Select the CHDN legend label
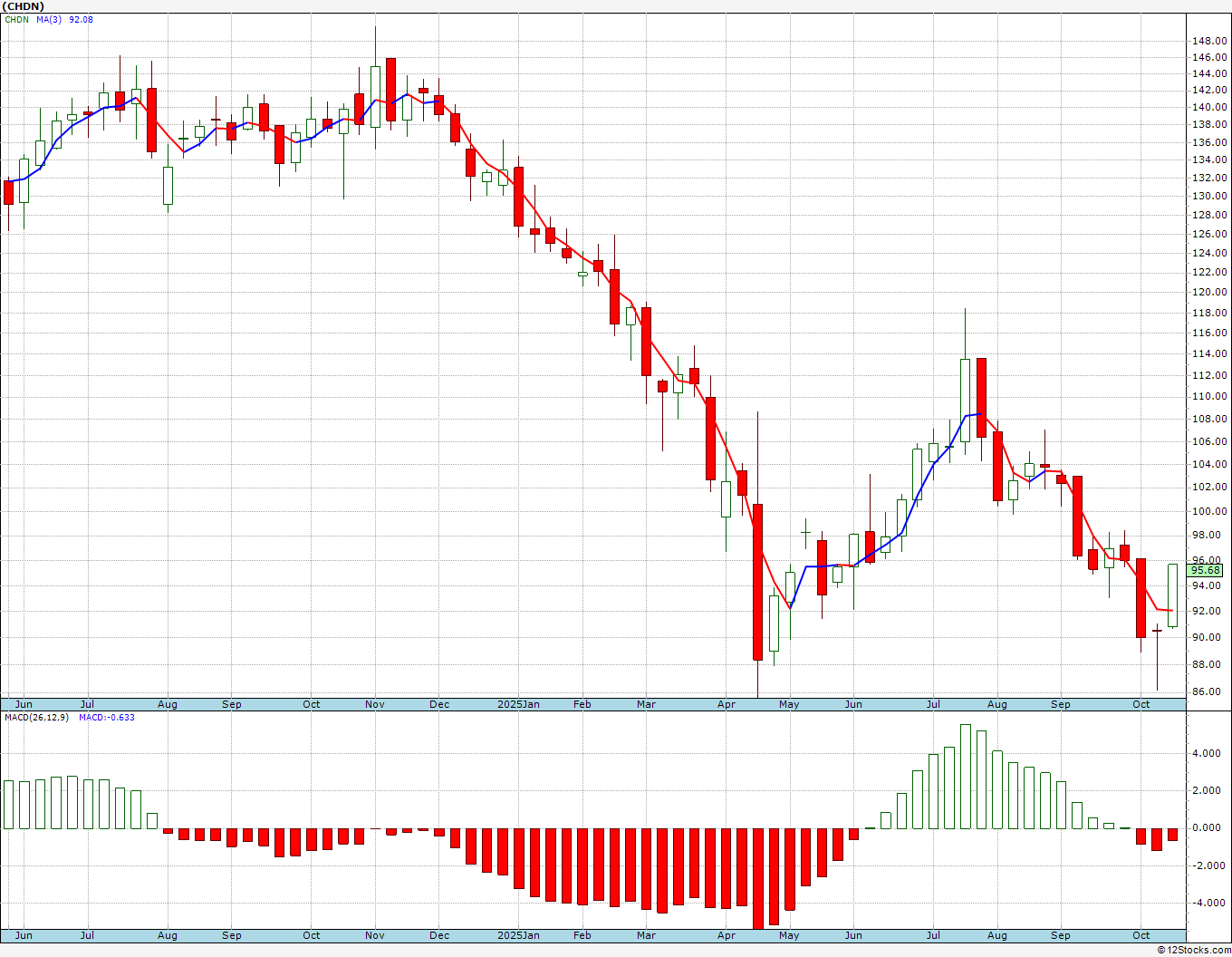Image resolution: width=1232 pixels, height=957 pixels. (x=17, y=20)
